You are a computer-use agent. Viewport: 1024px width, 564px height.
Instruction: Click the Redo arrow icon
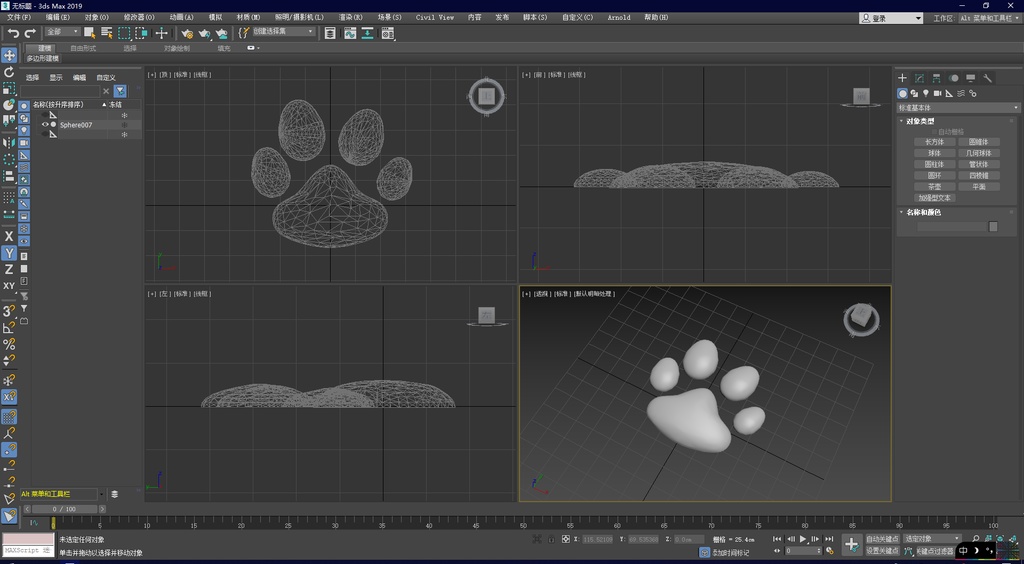(x=30, y=33)
